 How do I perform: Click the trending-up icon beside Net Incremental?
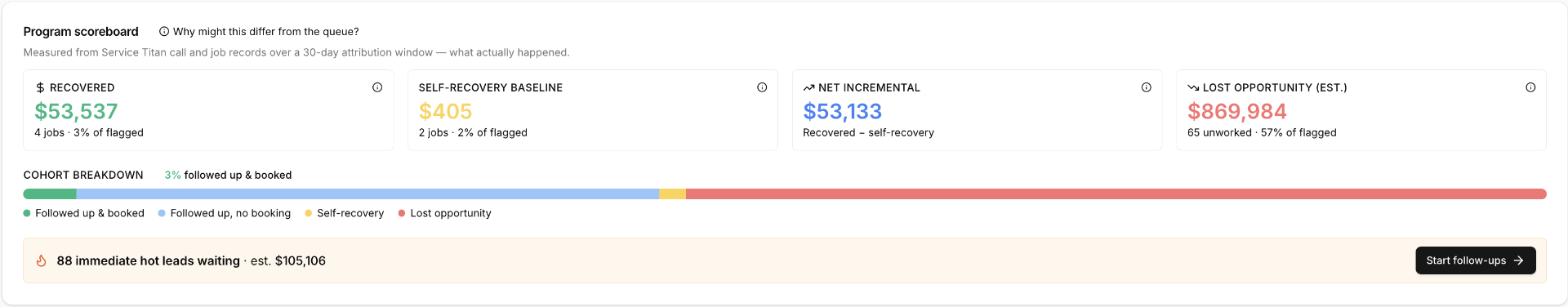point(808,87)
